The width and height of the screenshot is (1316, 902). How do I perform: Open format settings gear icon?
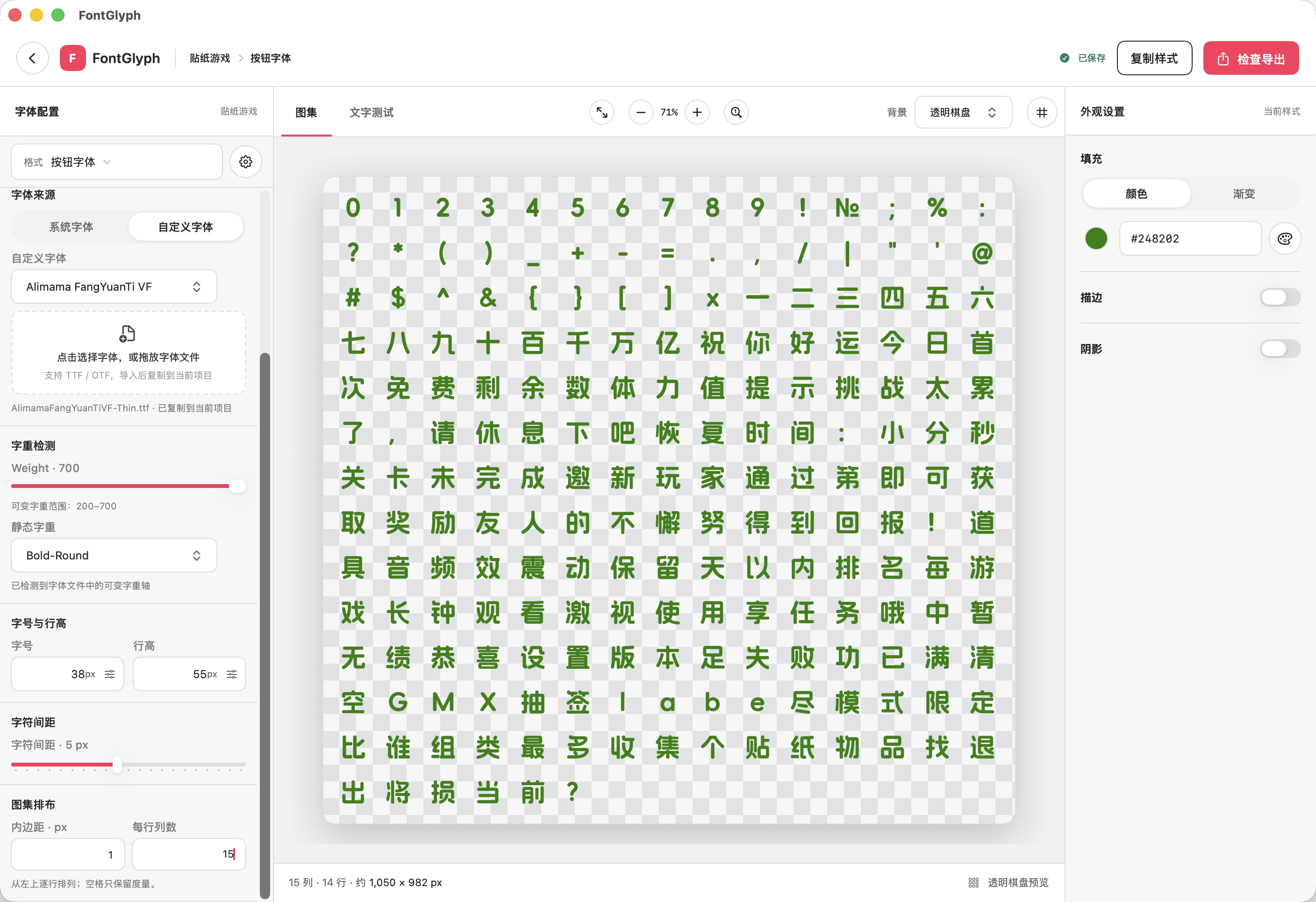pos(245,162)
